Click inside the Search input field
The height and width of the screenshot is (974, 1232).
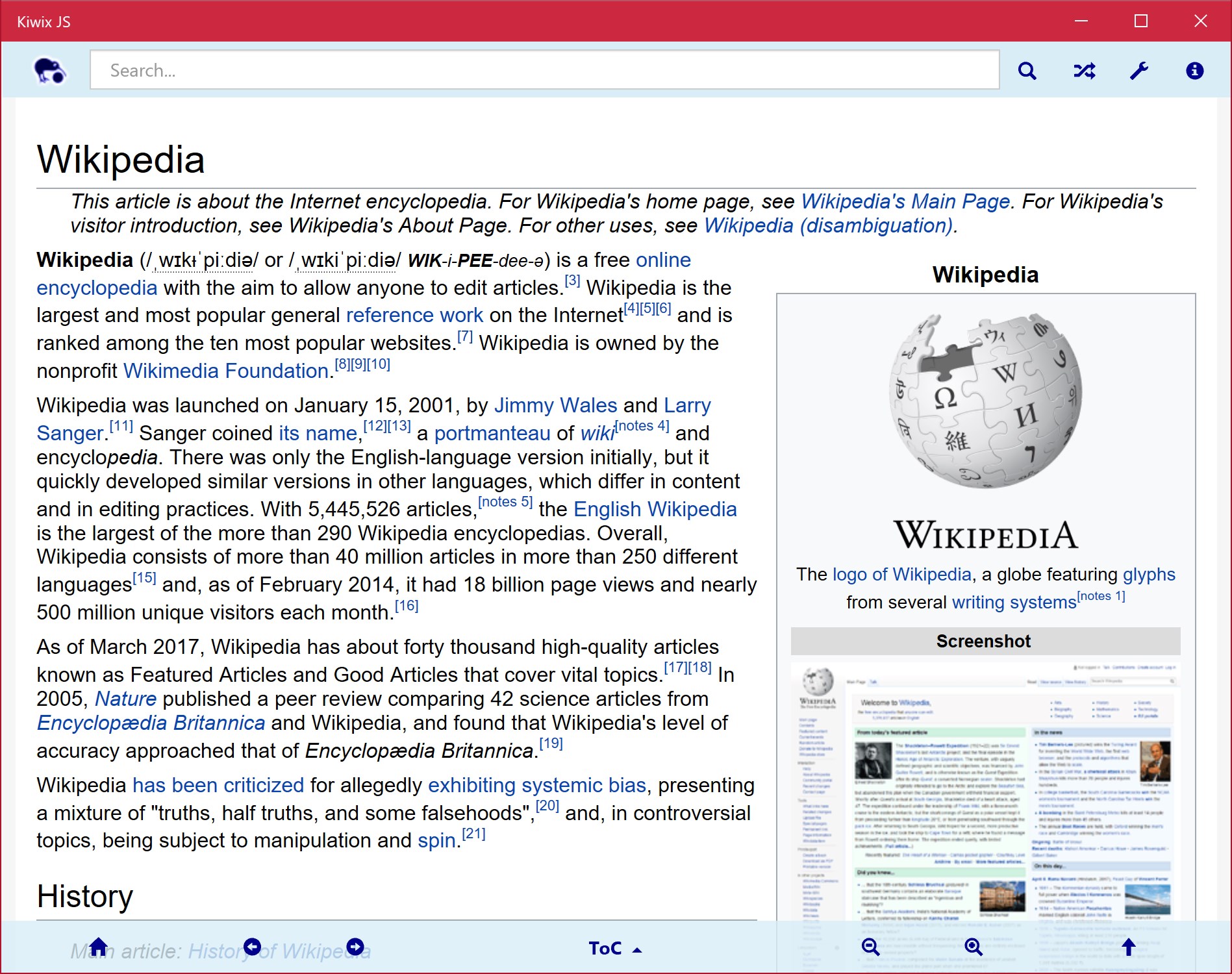tap(544, 70)
